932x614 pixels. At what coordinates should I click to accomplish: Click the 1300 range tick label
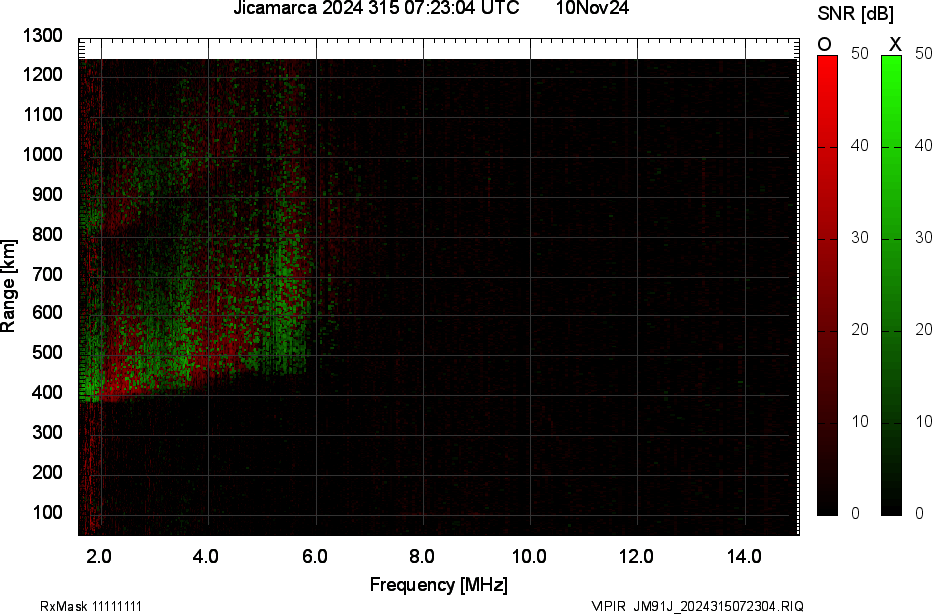pos(41,36)
